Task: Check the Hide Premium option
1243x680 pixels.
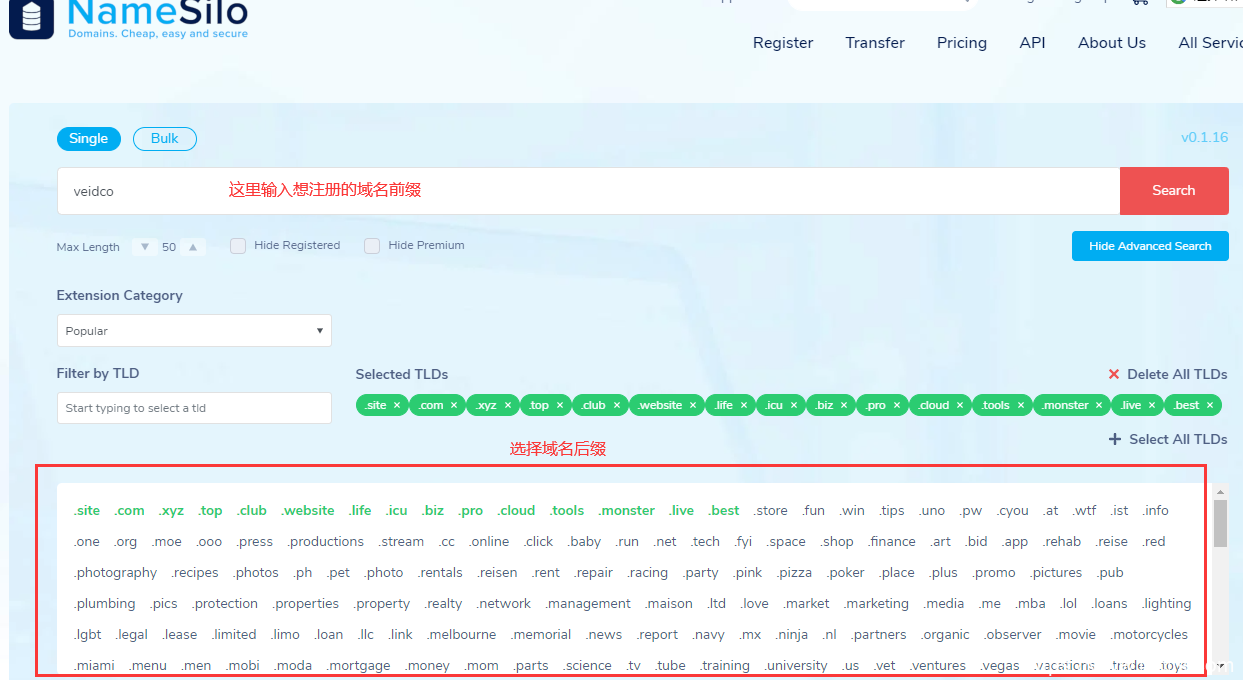Action: [372, 246]
